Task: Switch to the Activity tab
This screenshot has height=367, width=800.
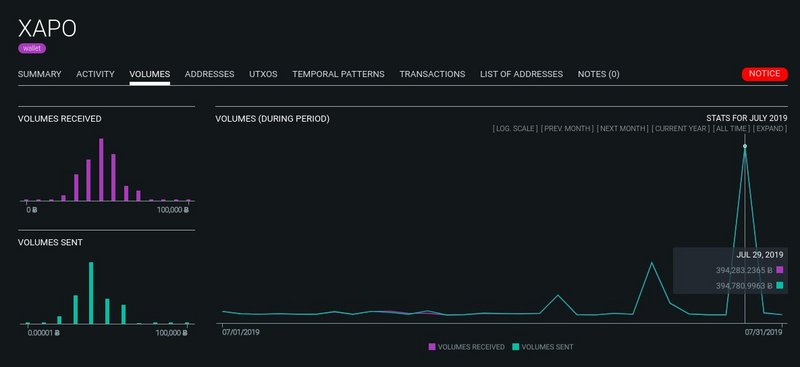Action: (95, 74)
